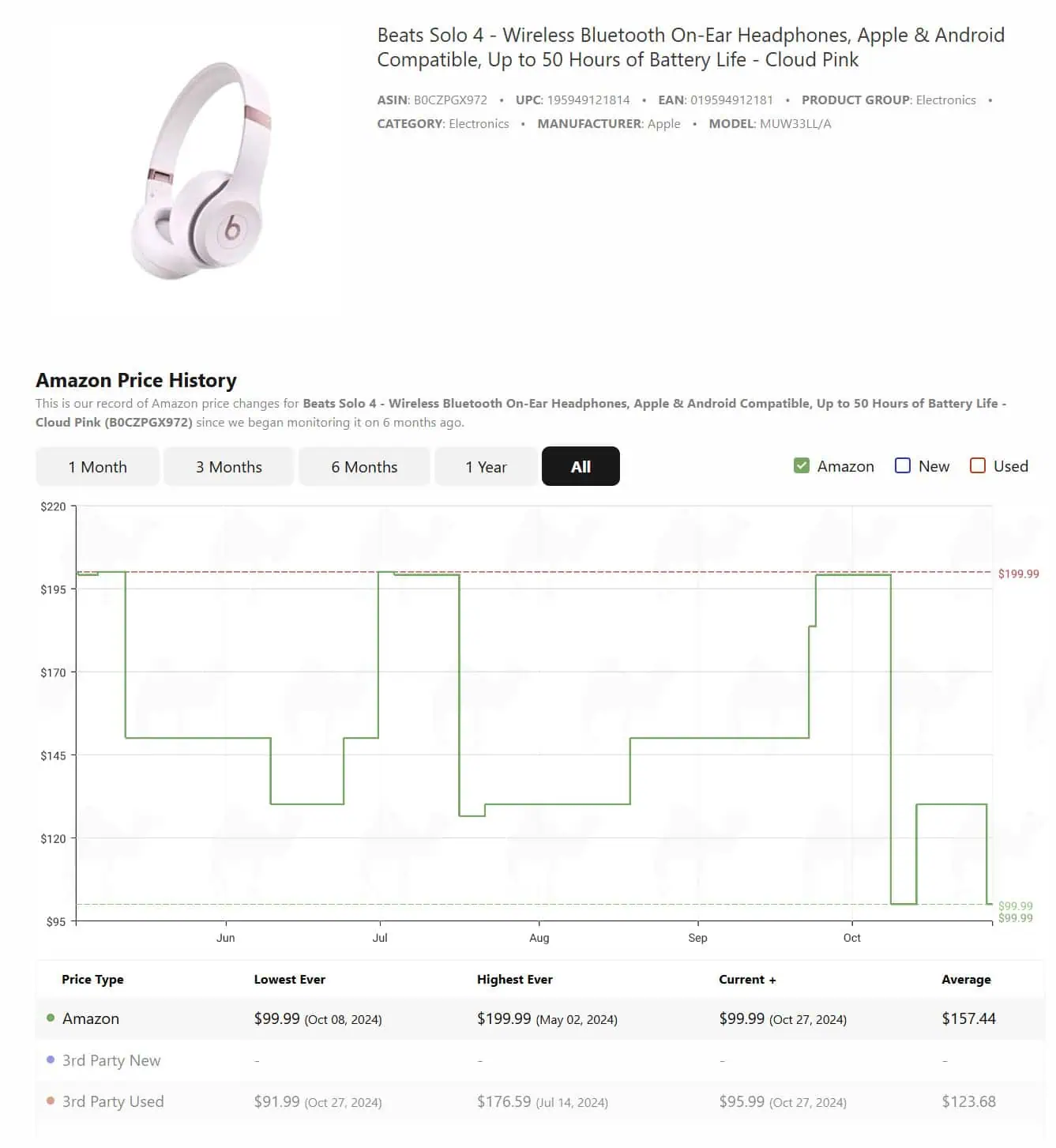Click the All time range tab

tap(581, 467)
